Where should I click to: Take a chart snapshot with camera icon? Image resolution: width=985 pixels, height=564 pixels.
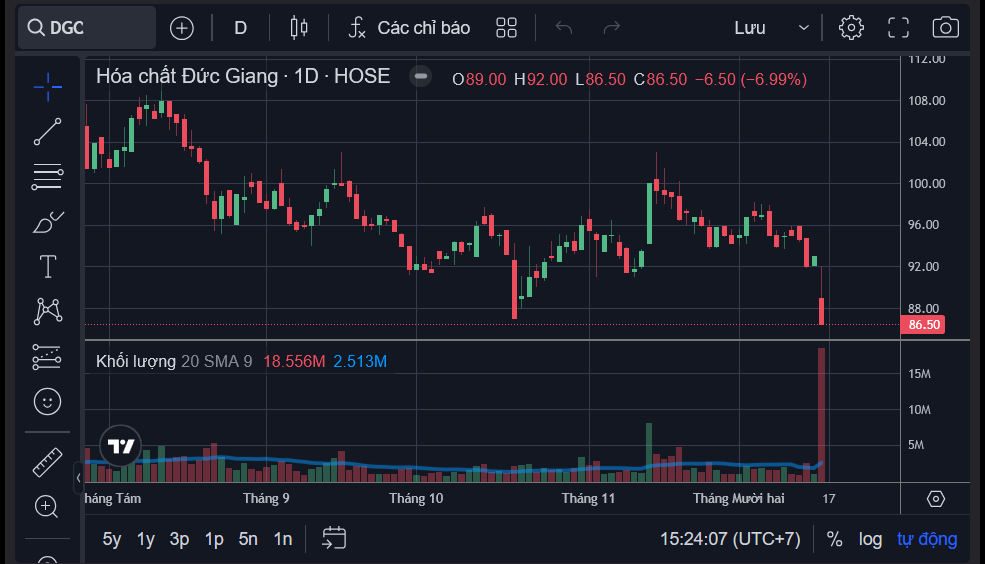pyautogui.click(x=945, y=28)
